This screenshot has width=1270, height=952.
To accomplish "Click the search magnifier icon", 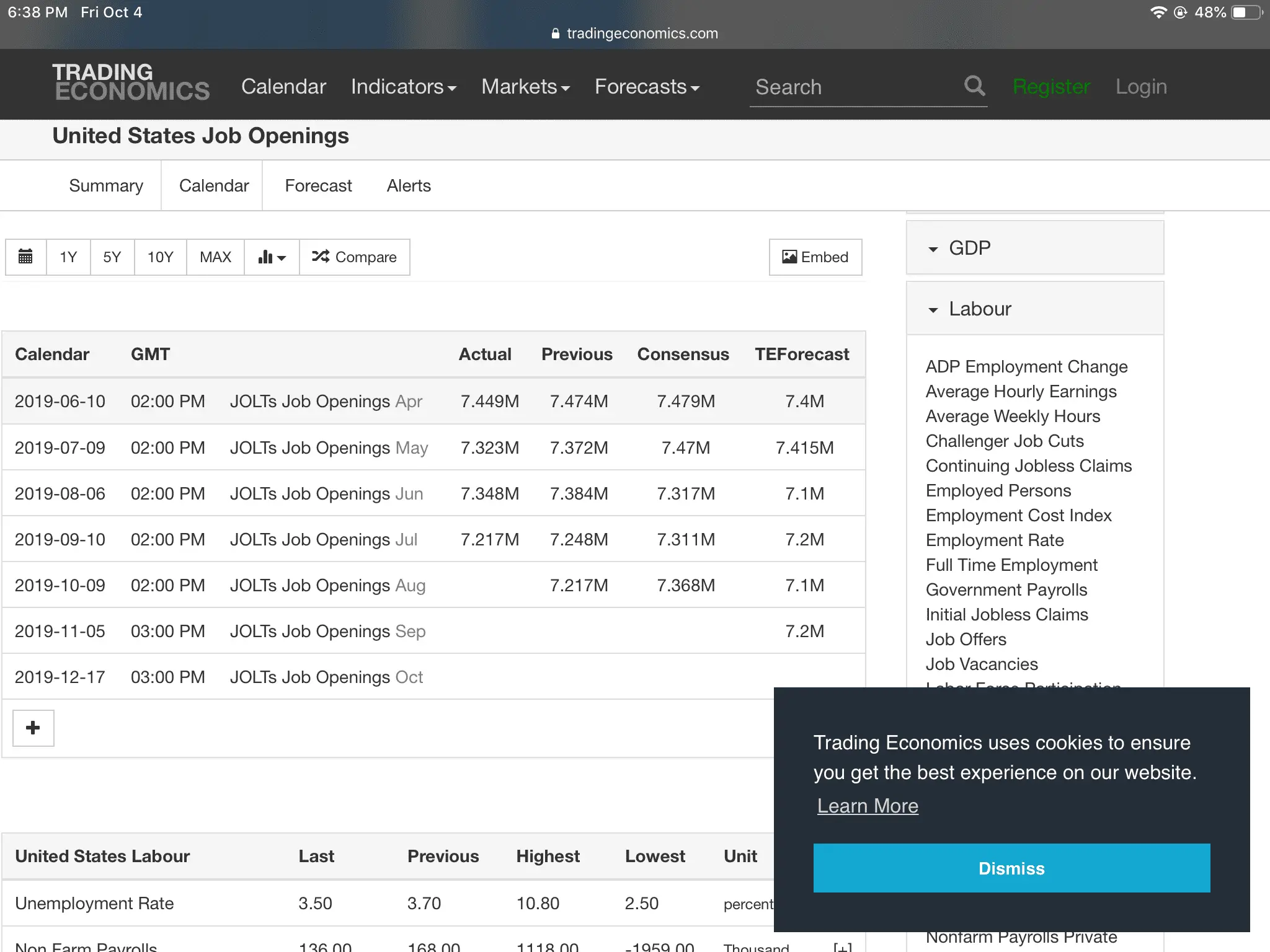I will click(x=974, y=86).
